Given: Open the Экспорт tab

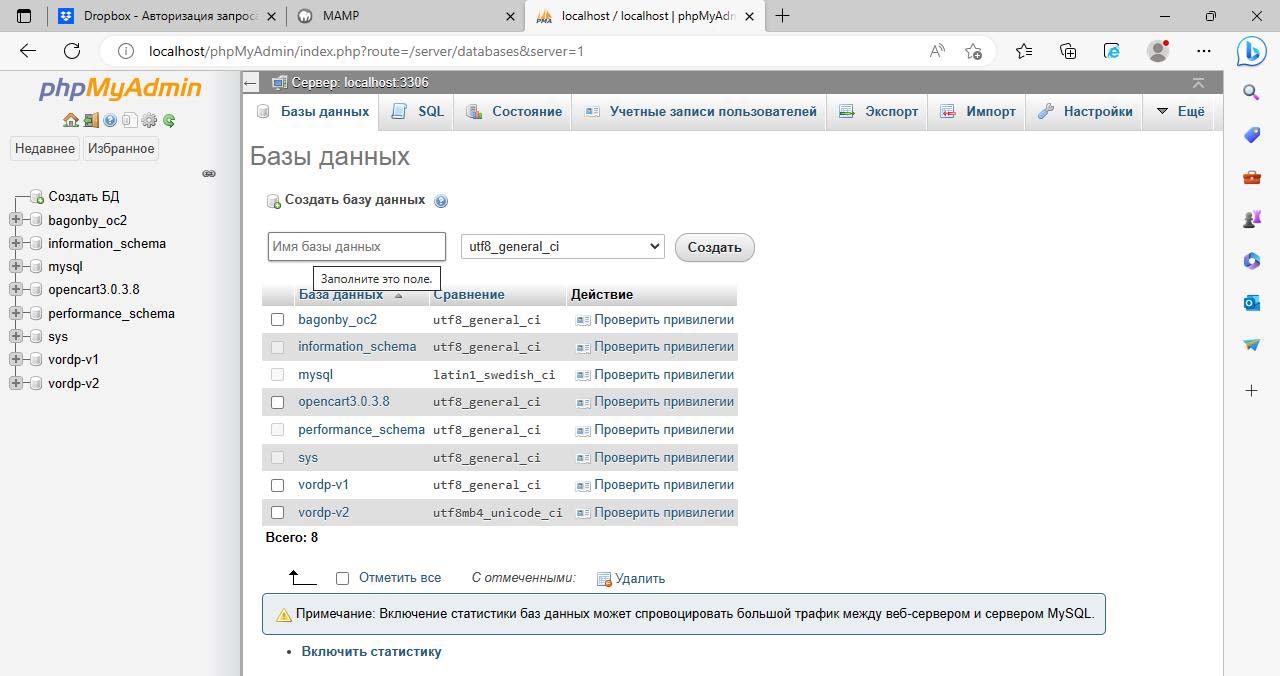Looking at the screenshot, I should pyautogui.click(x=878, y=112).
